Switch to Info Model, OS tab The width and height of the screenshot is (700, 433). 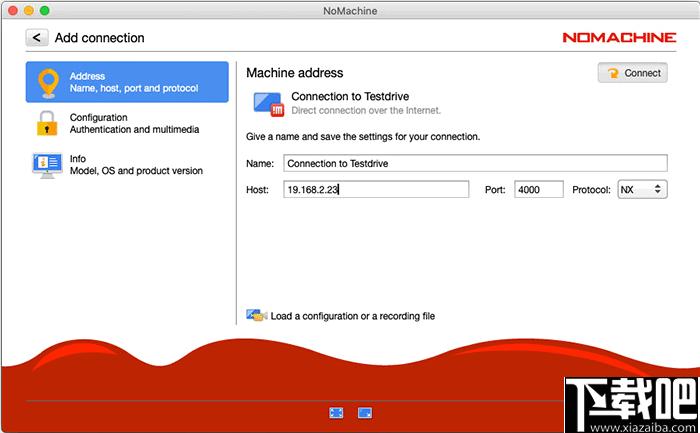coord(127,165)
